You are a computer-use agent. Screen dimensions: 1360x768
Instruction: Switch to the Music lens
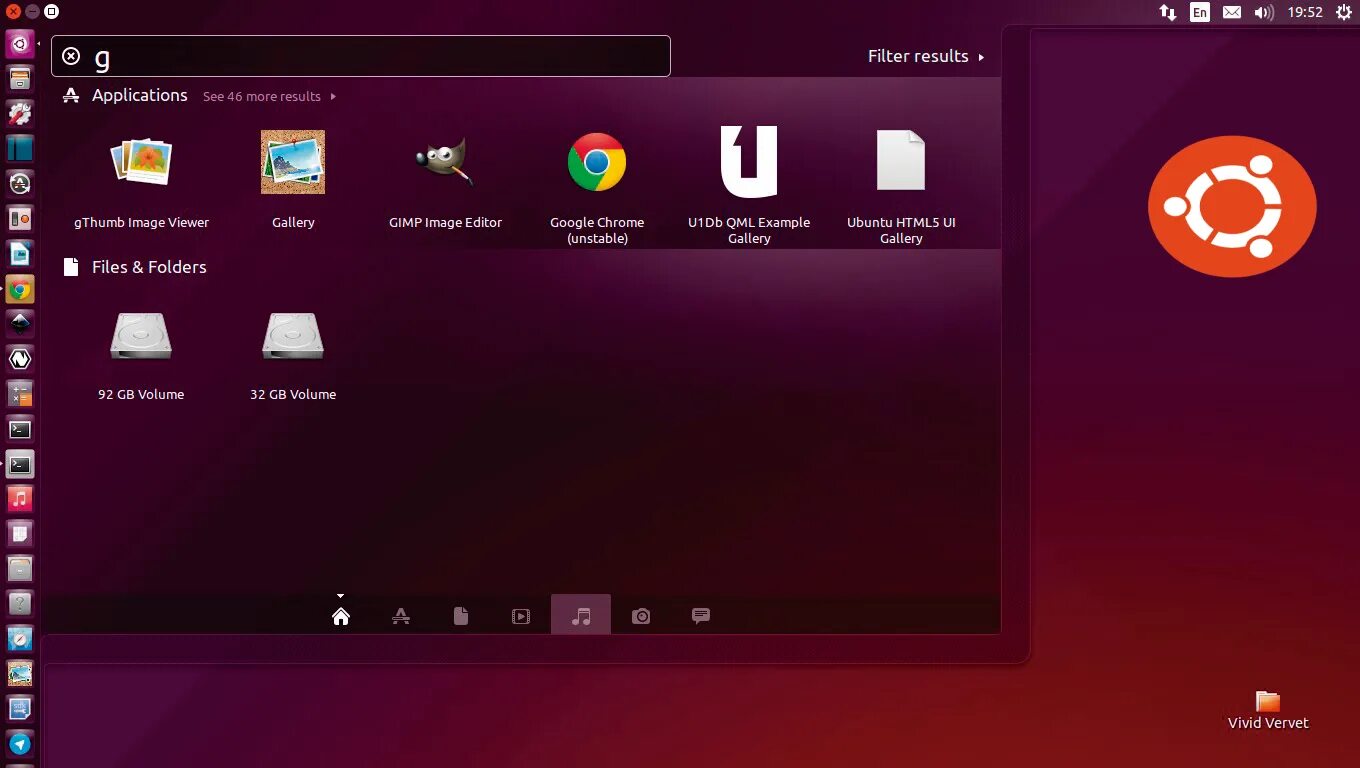(x=581, y=615)
